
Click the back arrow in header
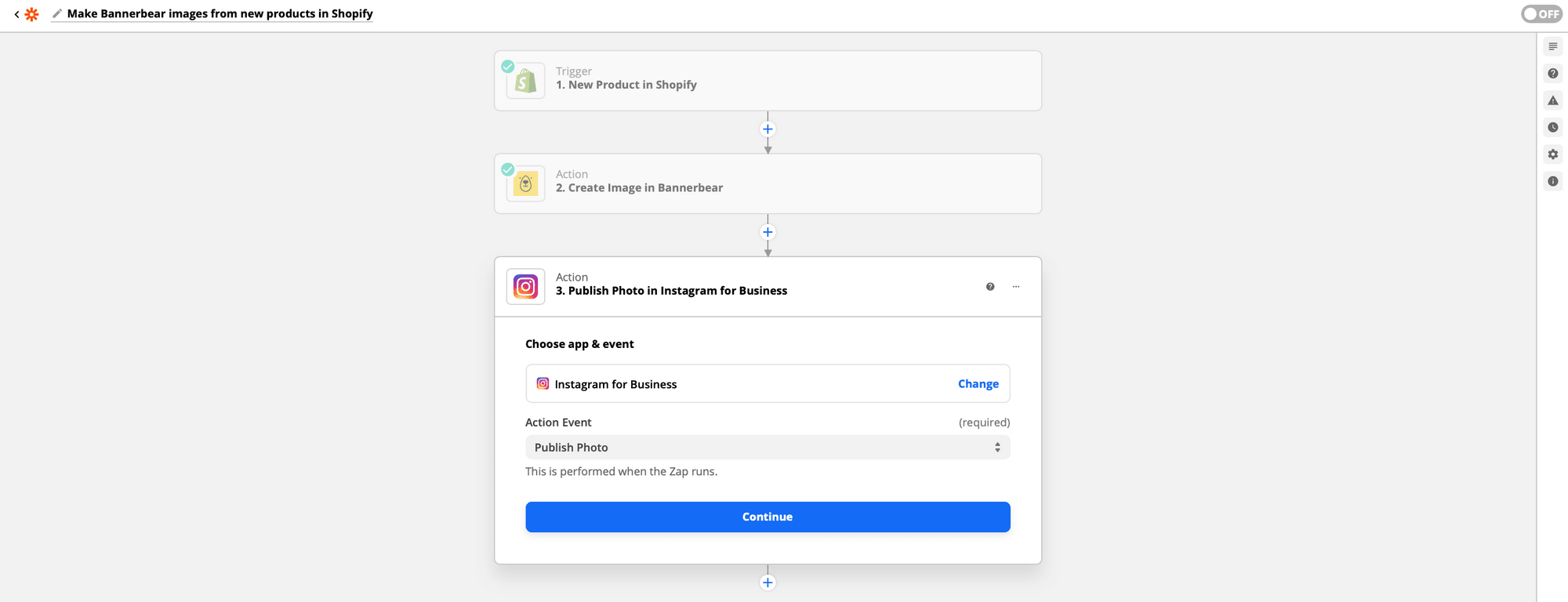pos(16,14)
